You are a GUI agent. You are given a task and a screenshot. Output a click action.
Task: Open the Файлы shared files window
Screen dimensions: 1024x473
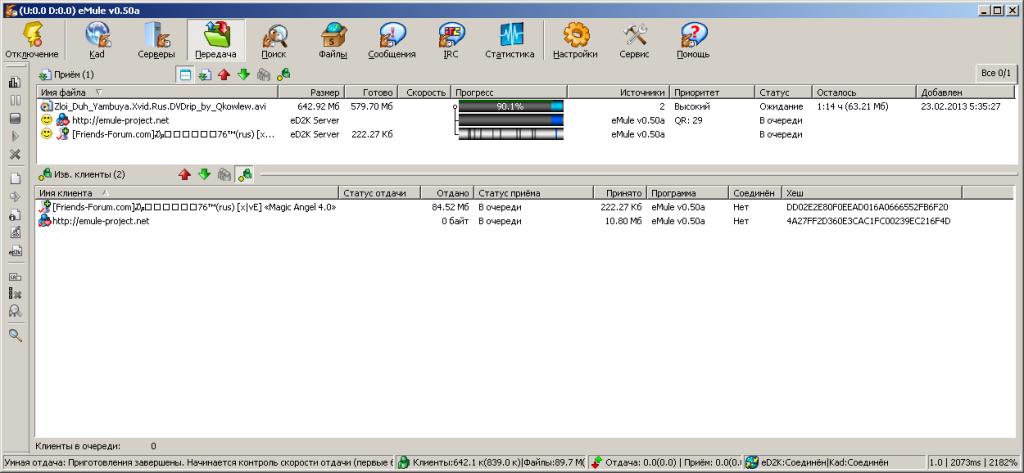[x=333, y=41]
